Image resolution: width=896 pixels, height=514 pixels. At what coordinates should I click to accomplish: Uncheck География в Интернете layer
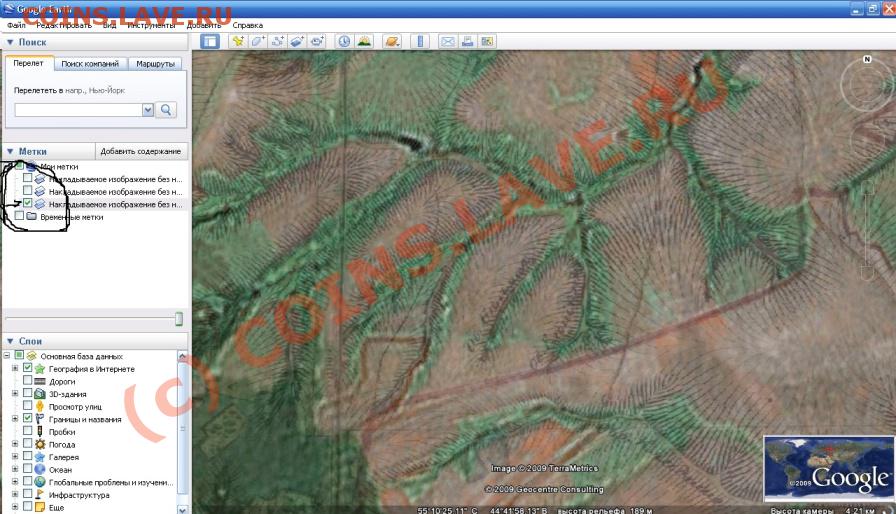click(27, 368)
